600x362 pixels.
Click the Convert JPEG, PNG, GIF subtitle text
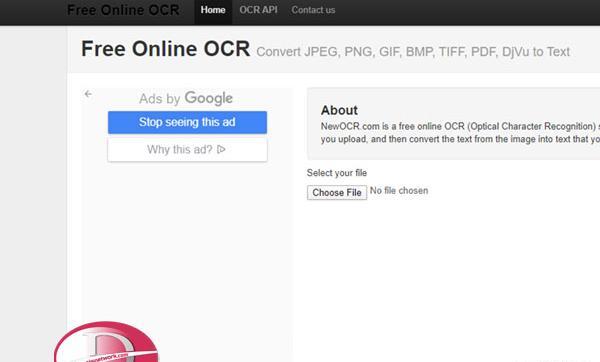(413, 52)
